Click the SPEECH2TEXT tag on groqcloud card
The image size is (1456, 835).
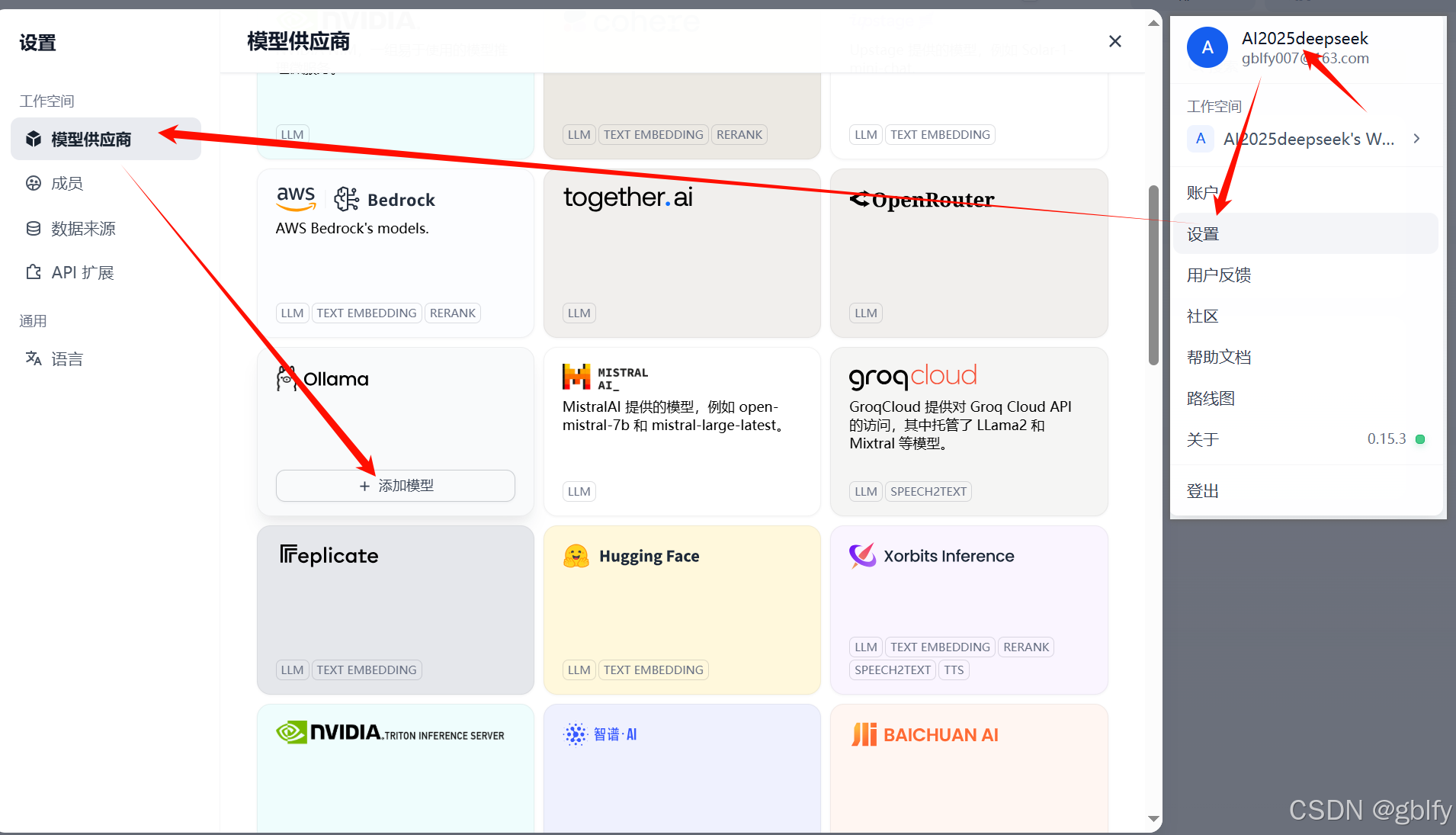pos(928,491)
